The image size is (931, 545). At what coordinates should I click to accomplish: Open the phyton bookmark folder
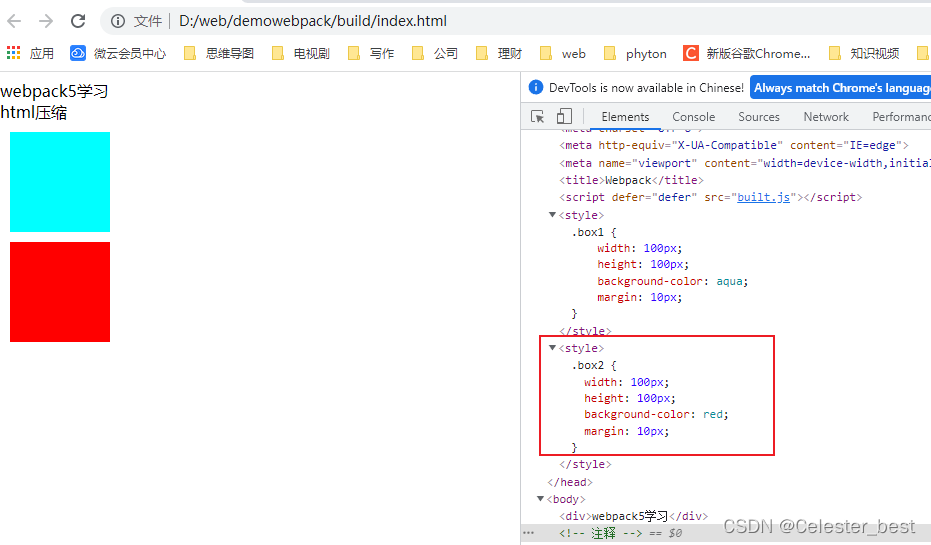pyautogui.click(x=635, y=53)
